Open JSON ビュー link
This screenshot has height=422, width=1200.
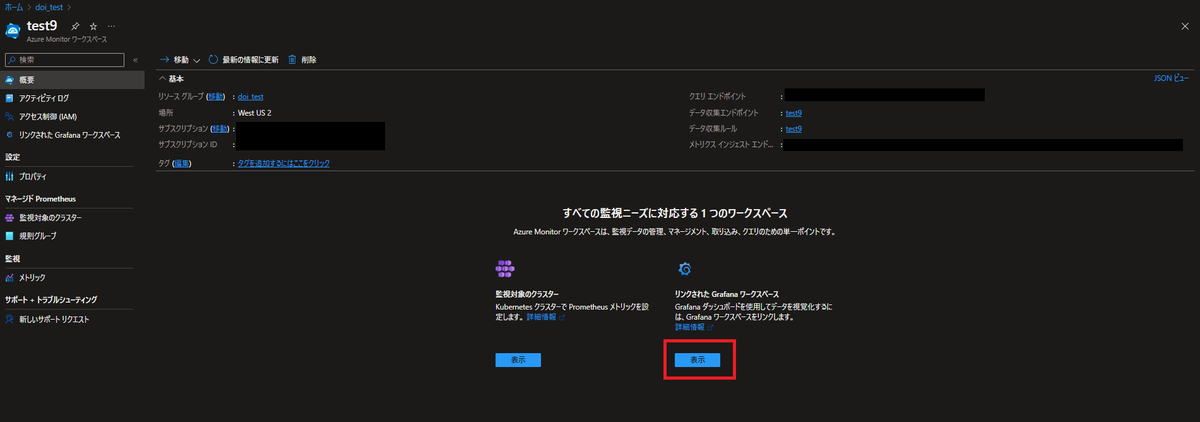tap(1171, 77)
